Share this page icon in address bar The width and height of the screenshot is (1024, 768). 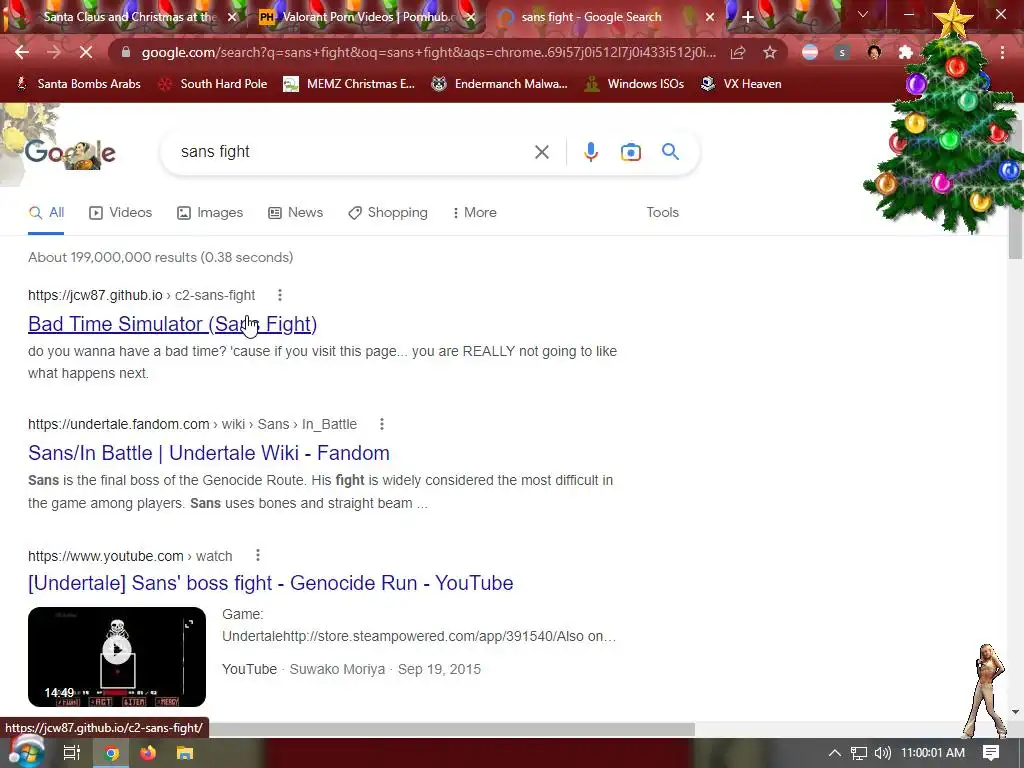point(738,52)
